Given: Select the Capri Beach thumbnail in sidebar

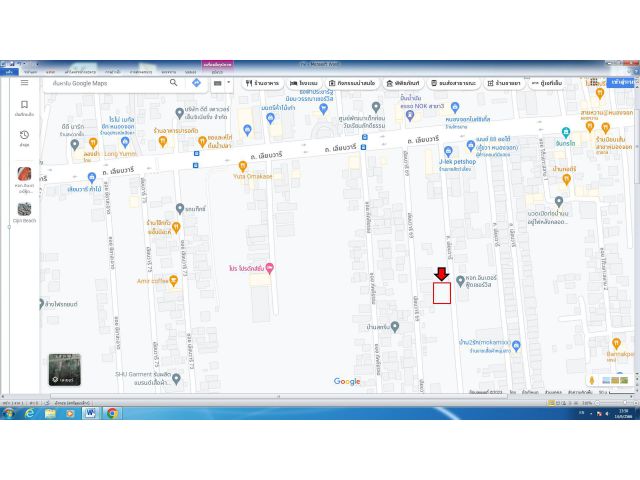Looking at the screenshot, I should click(24, 209).
